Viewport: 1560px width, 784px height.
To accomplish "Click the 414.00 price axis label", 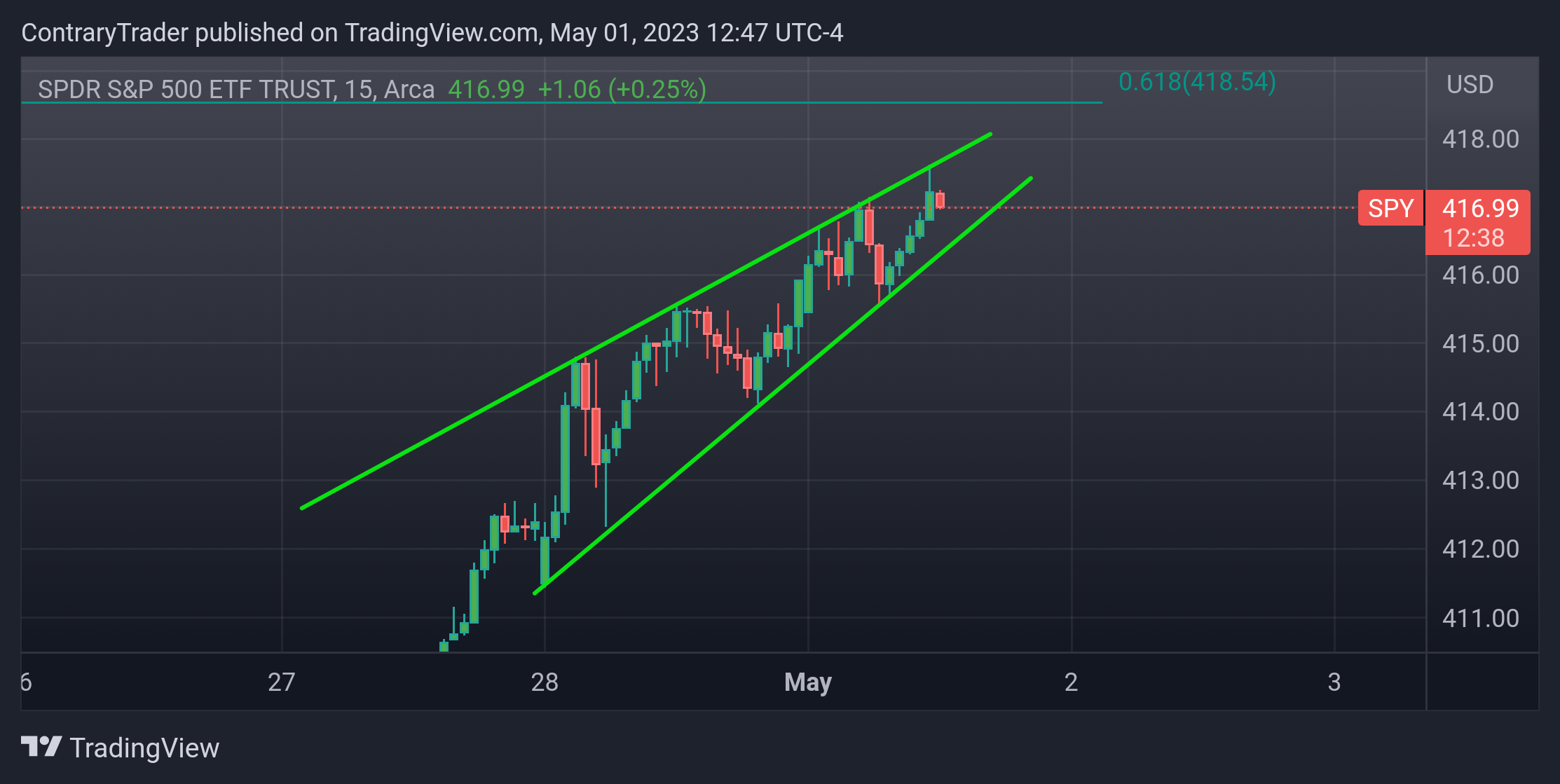I will click(x=1480, y=411).
